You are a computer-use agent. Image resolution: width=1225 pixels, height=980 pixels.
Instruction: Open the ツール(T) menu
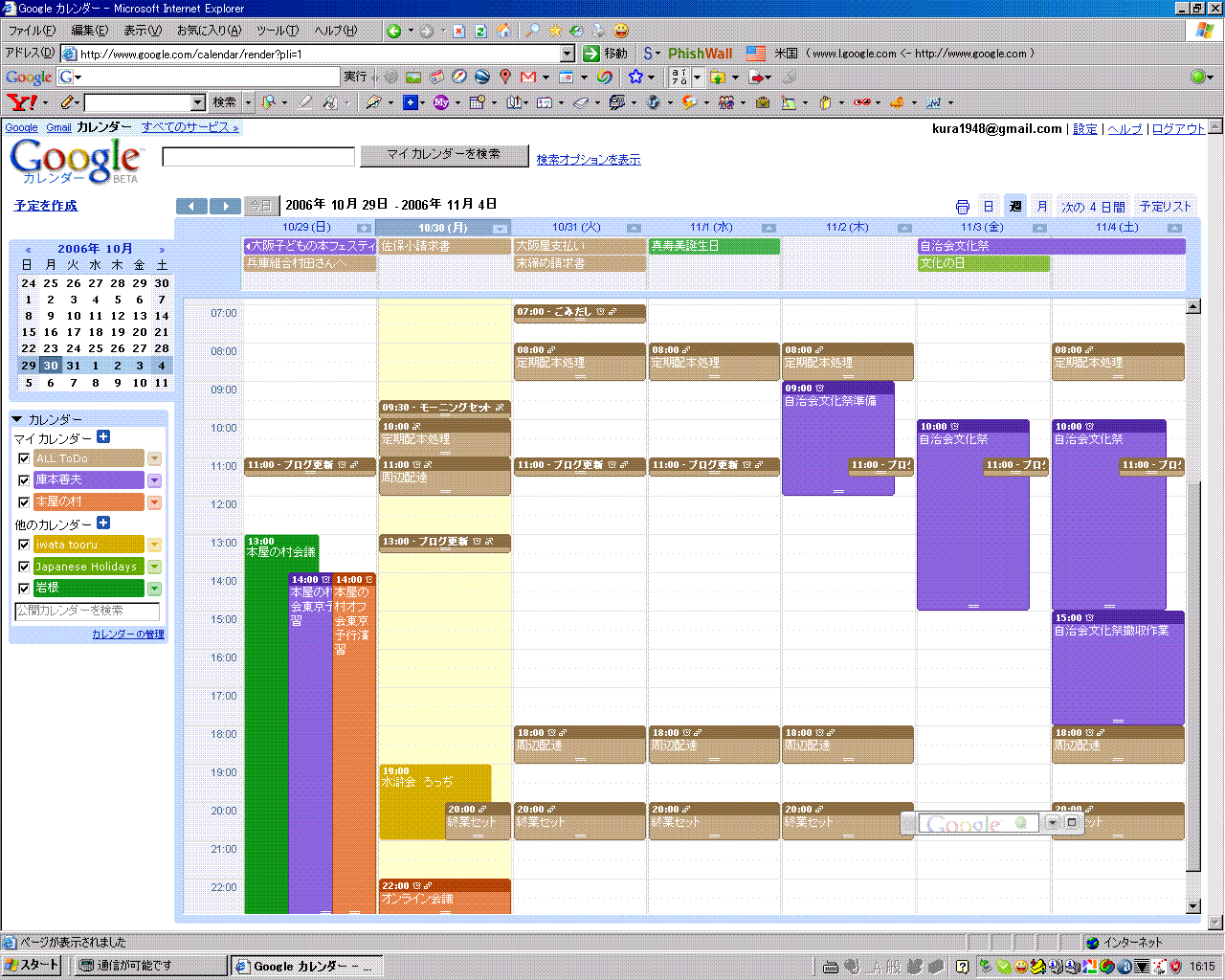(x=278, y=31)
